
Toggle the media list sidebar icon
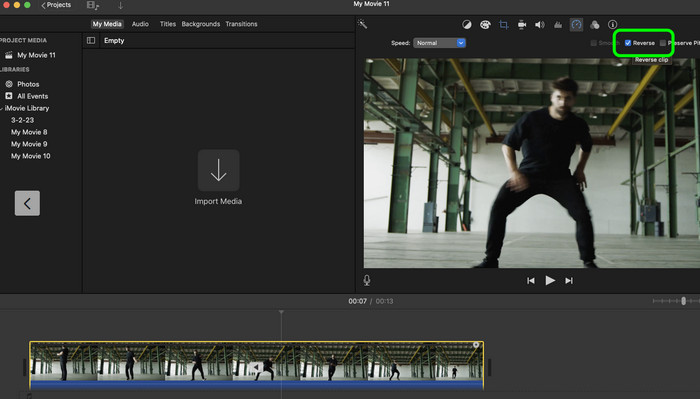click(x=91, y=41)
